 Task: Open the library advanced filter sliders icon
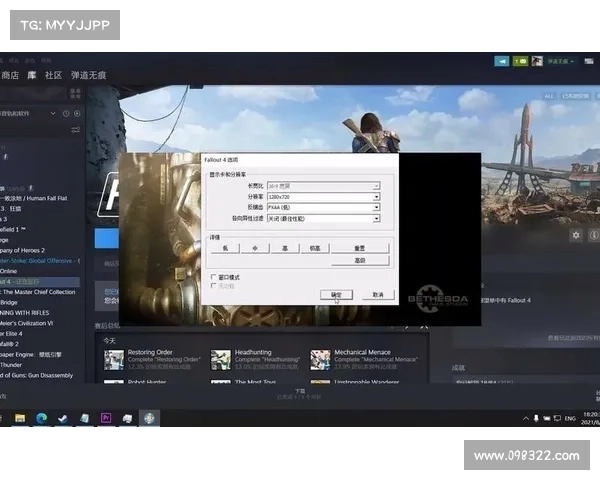75,130
